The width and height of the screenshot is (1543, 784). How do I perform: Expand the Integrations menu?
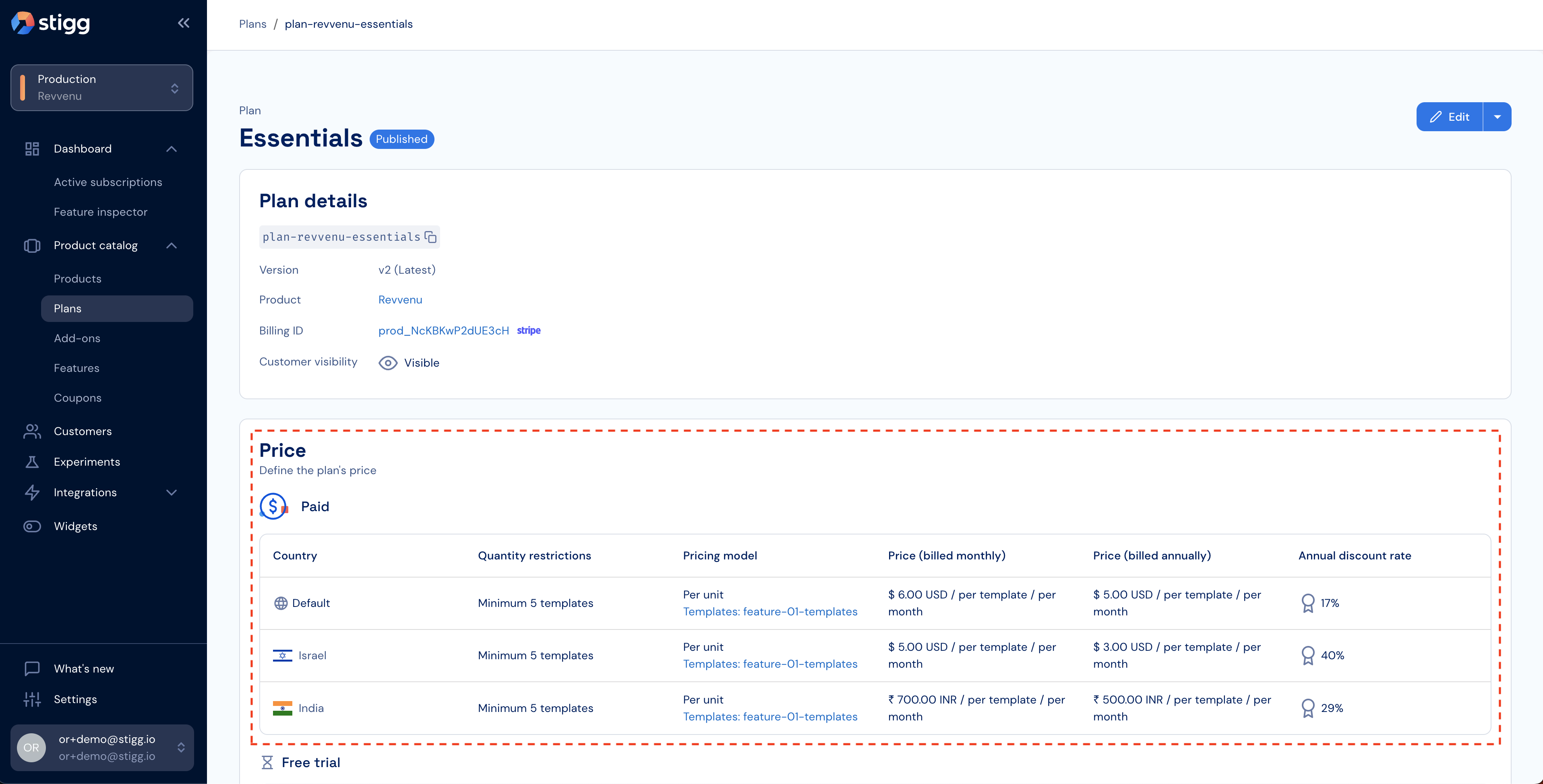click(x=171, y=493)
